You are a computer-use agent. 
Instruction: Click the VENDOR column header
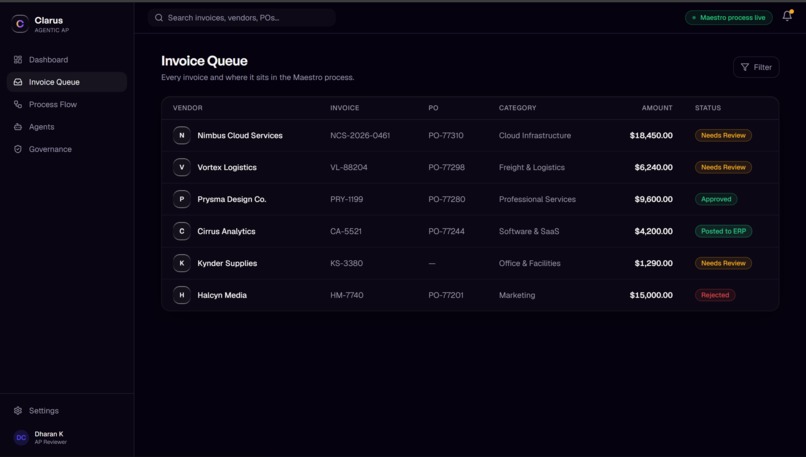pyautogui.click(x=188, y=108)
